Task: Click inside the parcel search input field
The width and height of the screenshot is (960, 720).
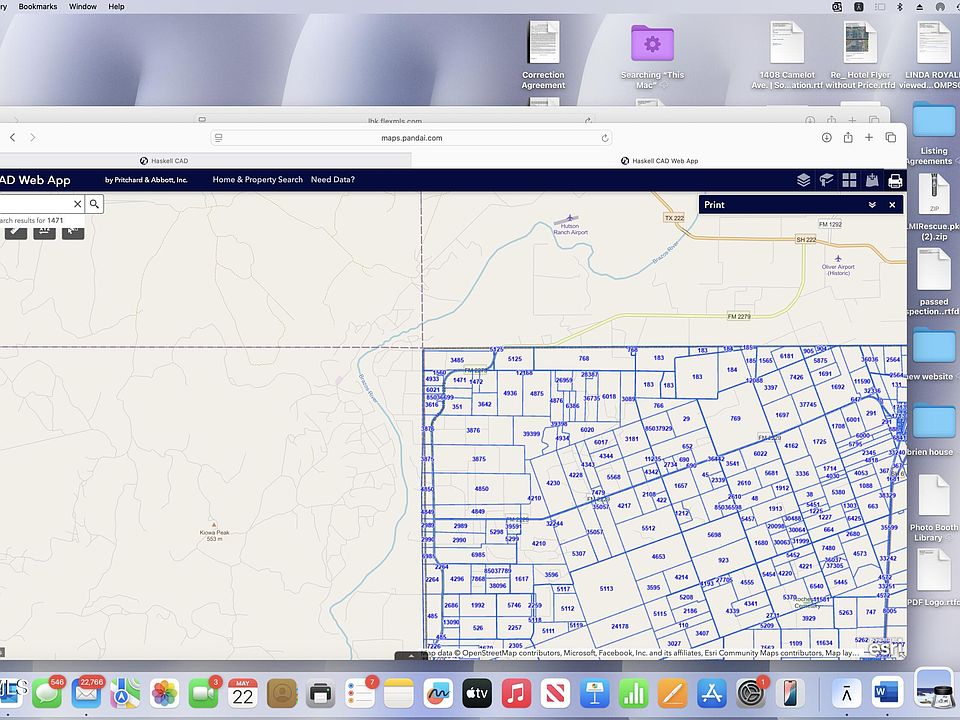Action: [35, 203]
